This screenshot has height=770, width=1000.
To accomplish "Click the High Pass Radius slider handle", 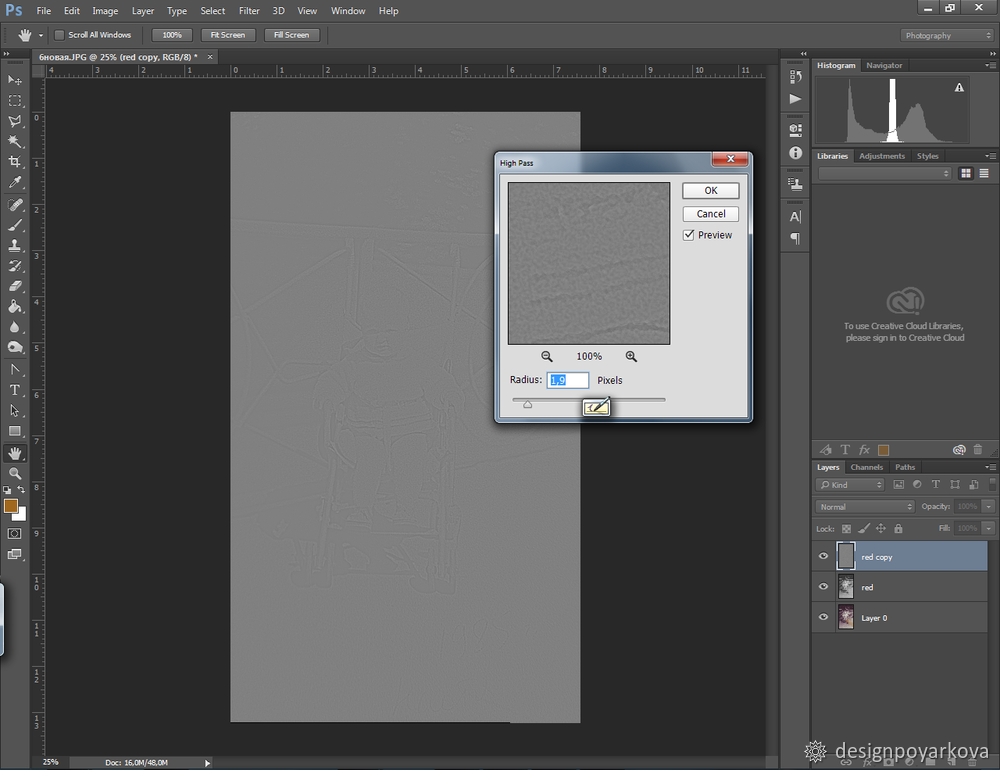I will pos(527,404).
